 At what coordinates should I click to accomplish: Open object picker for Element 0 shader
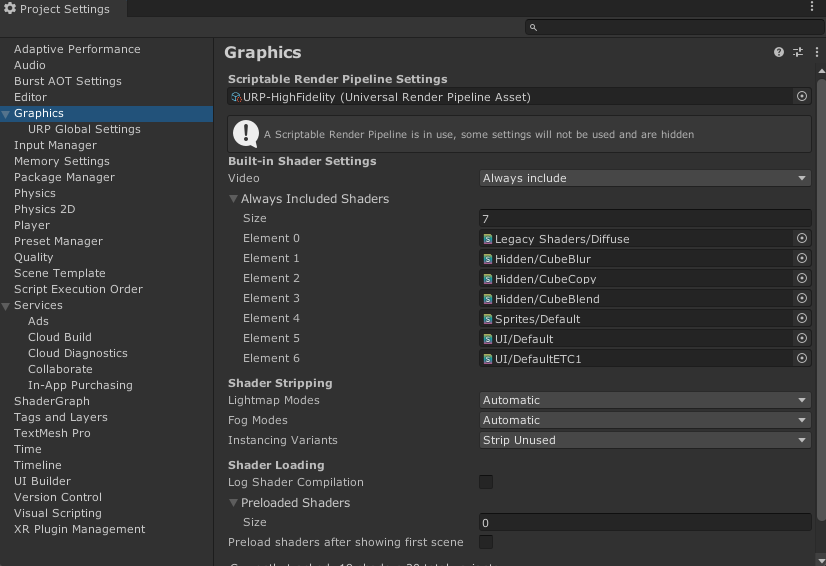pos(801,239)
